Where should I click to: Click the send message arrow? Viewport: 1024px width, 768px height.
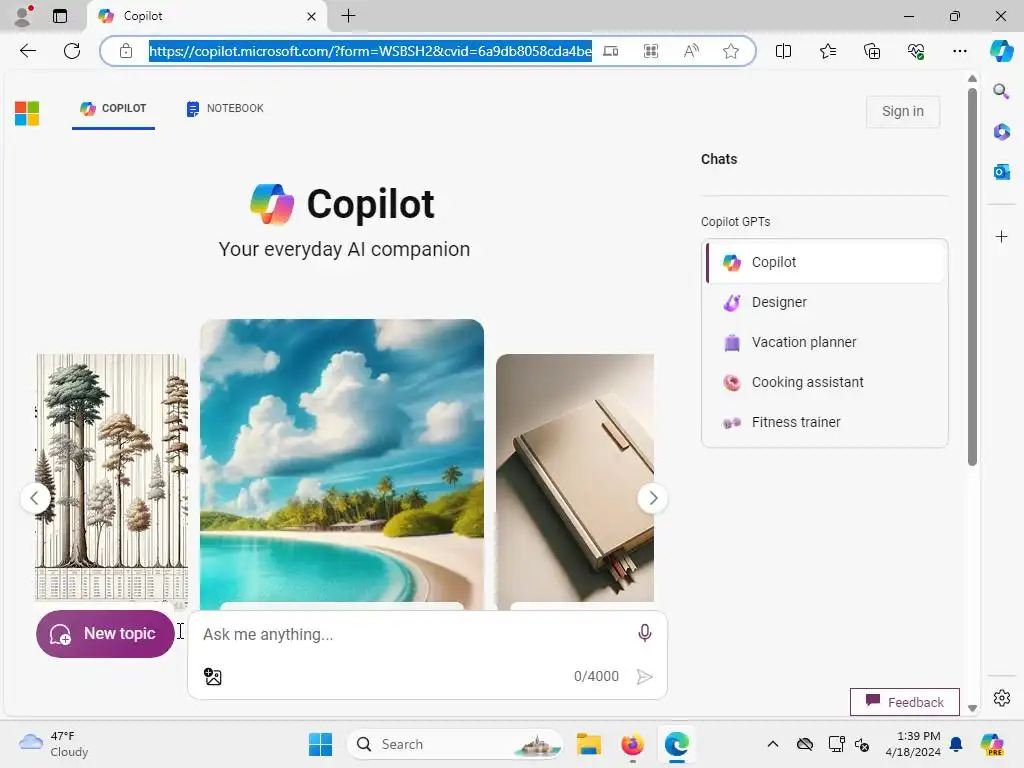tap(645, 677)
